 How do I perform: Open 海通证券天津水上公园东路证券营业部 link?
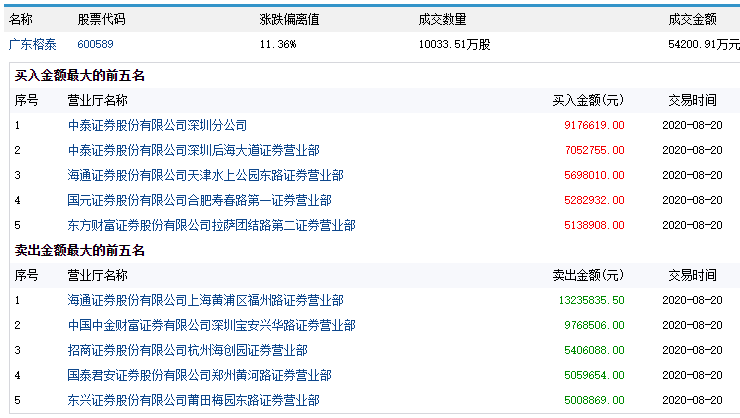pos(206,175)
